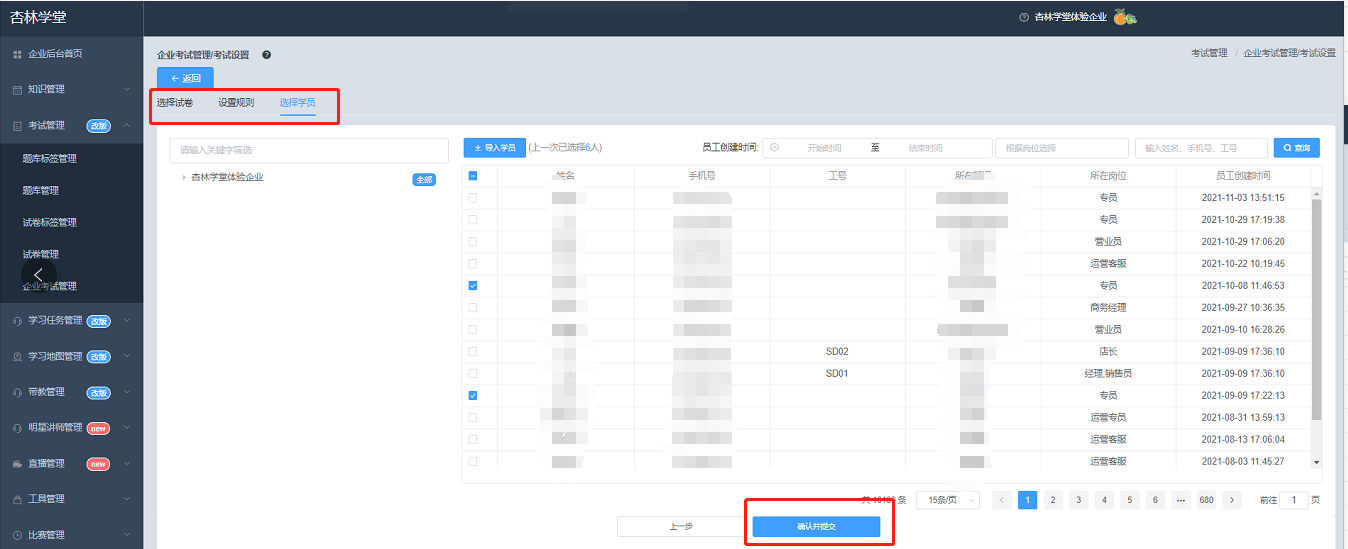Go to page 3 in pagination

coord(1079,500)
